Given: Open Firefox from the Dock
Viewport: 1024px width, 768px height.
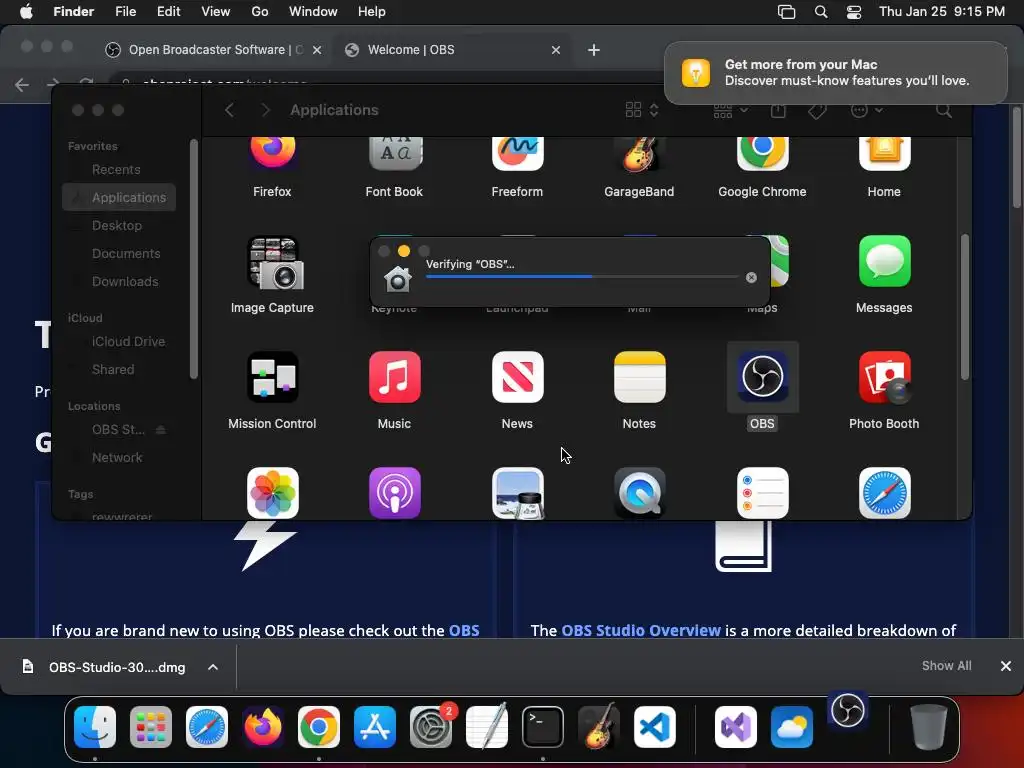Looking at the screenshot, I should pyautogui.click(x=263, y=727).
